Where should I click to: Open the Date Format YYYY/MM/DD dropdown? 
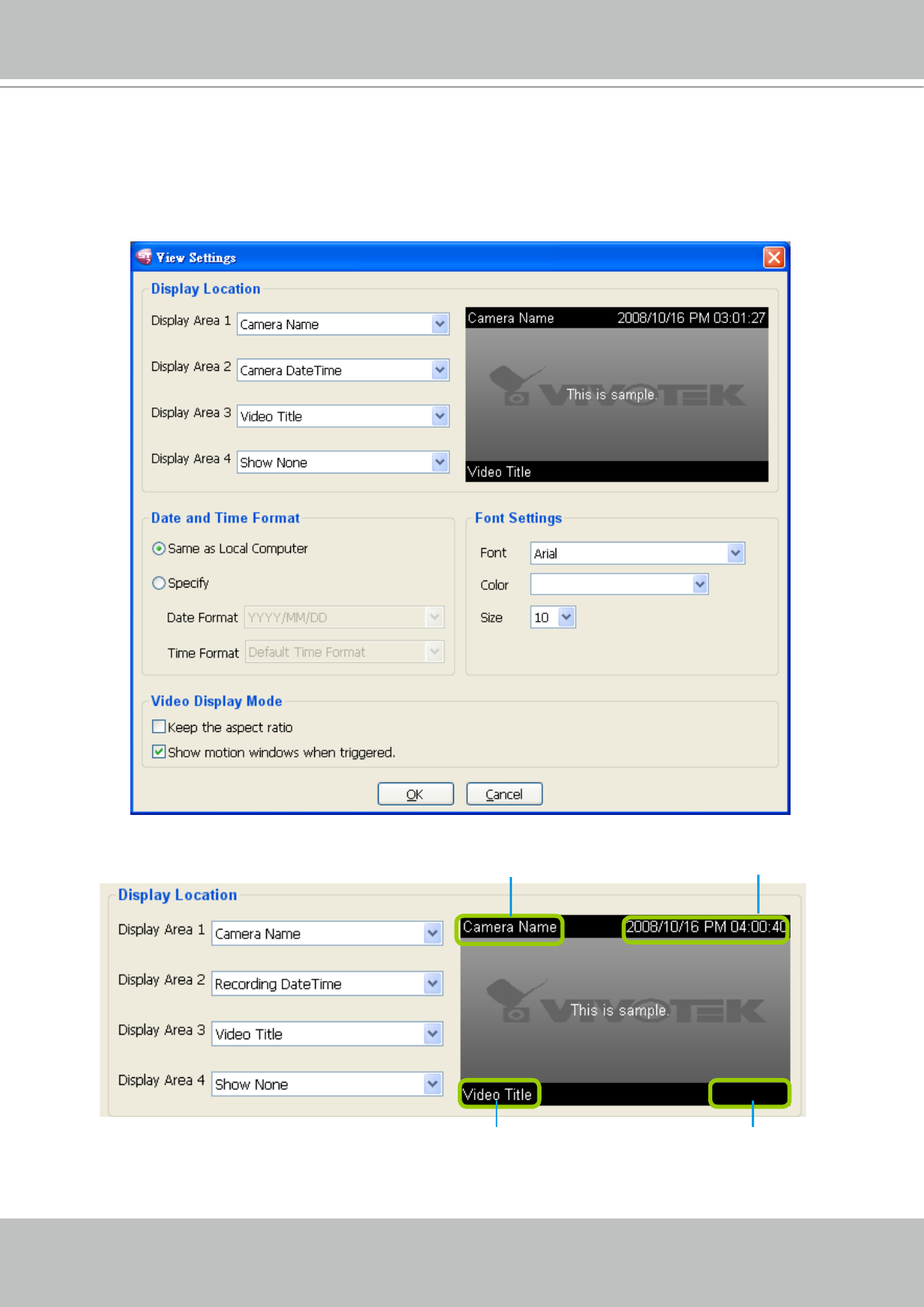point(344,617)
